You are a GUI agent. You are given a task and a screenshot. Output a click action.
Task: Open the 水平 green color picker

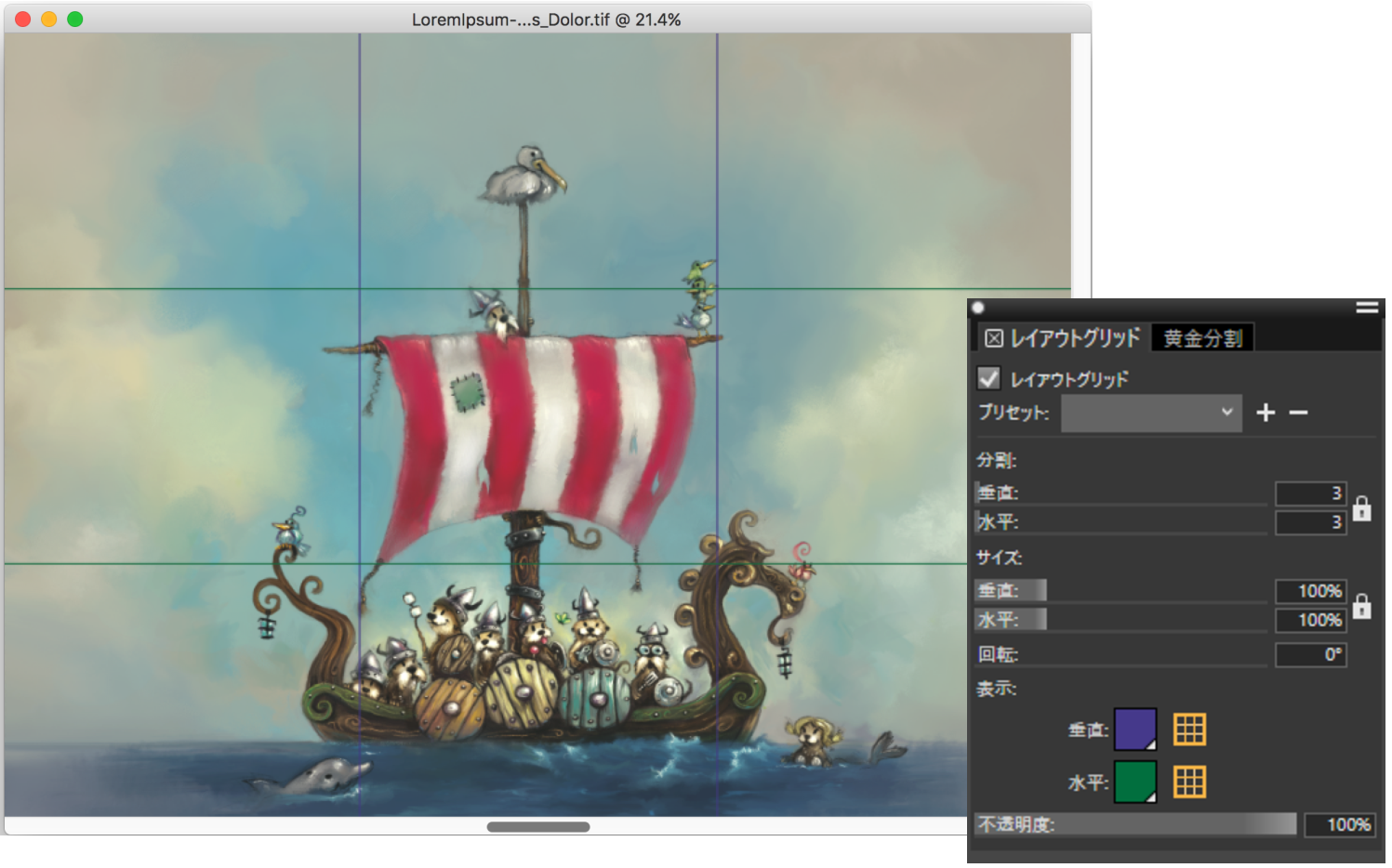click(x=1134, y=783)
